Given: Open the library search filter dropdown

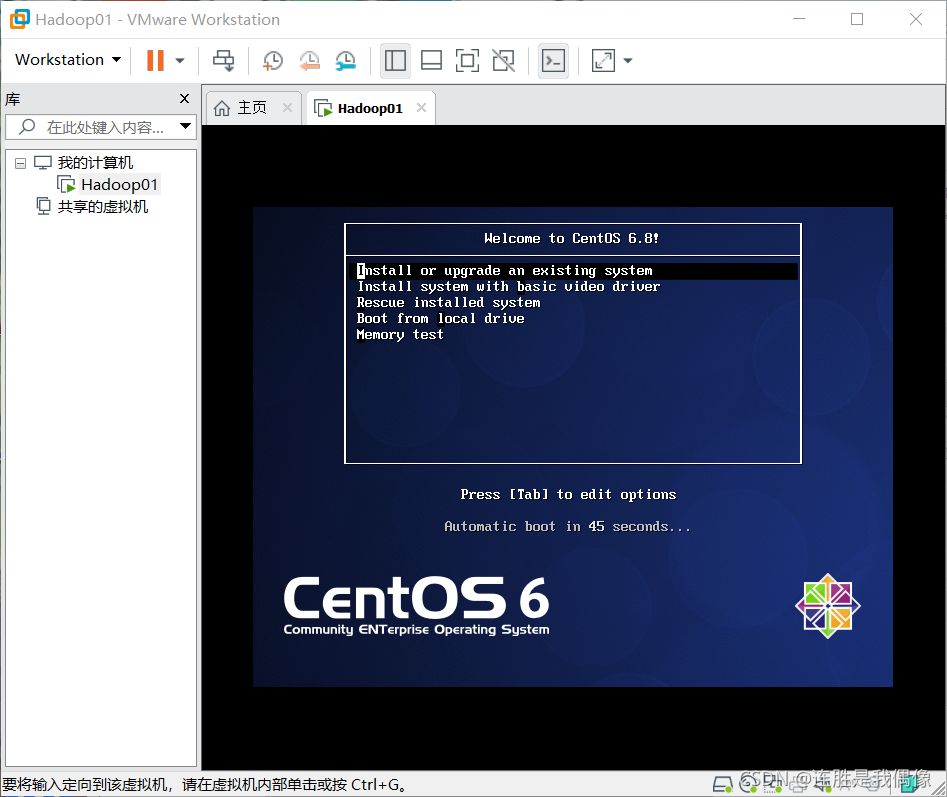Looking at the screenshot, I should tap(185, 127).
